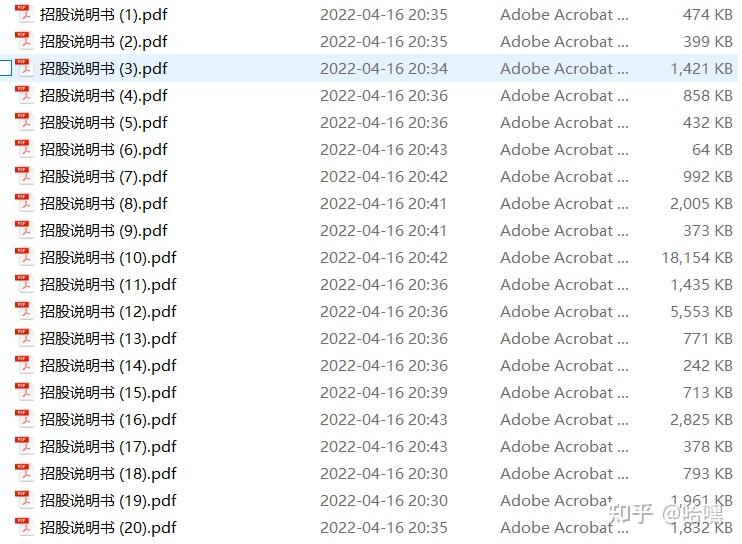Select the 18,154 KB file size entry
The image size is (742, 544).
tap(697, 257)
